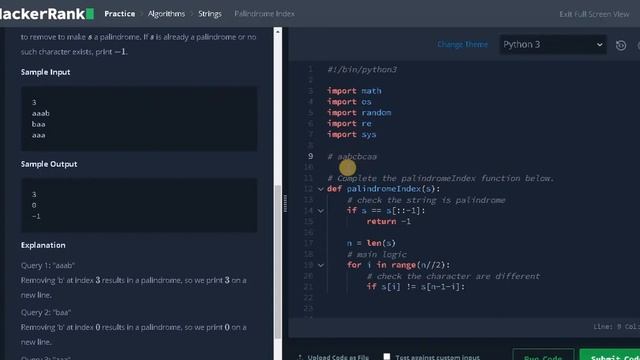Click the '#!/bin/python3' shebang line

click(x=362, y=69)
